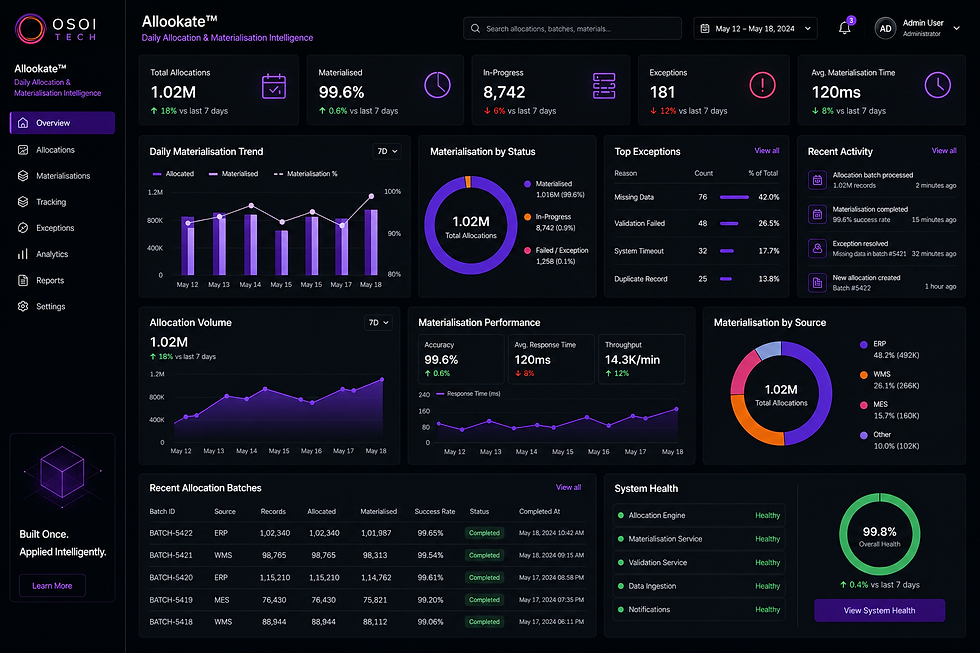Toggle the Materialised legend in trend chart
Screen dimensions: 980x653
(x=233, y=174)
